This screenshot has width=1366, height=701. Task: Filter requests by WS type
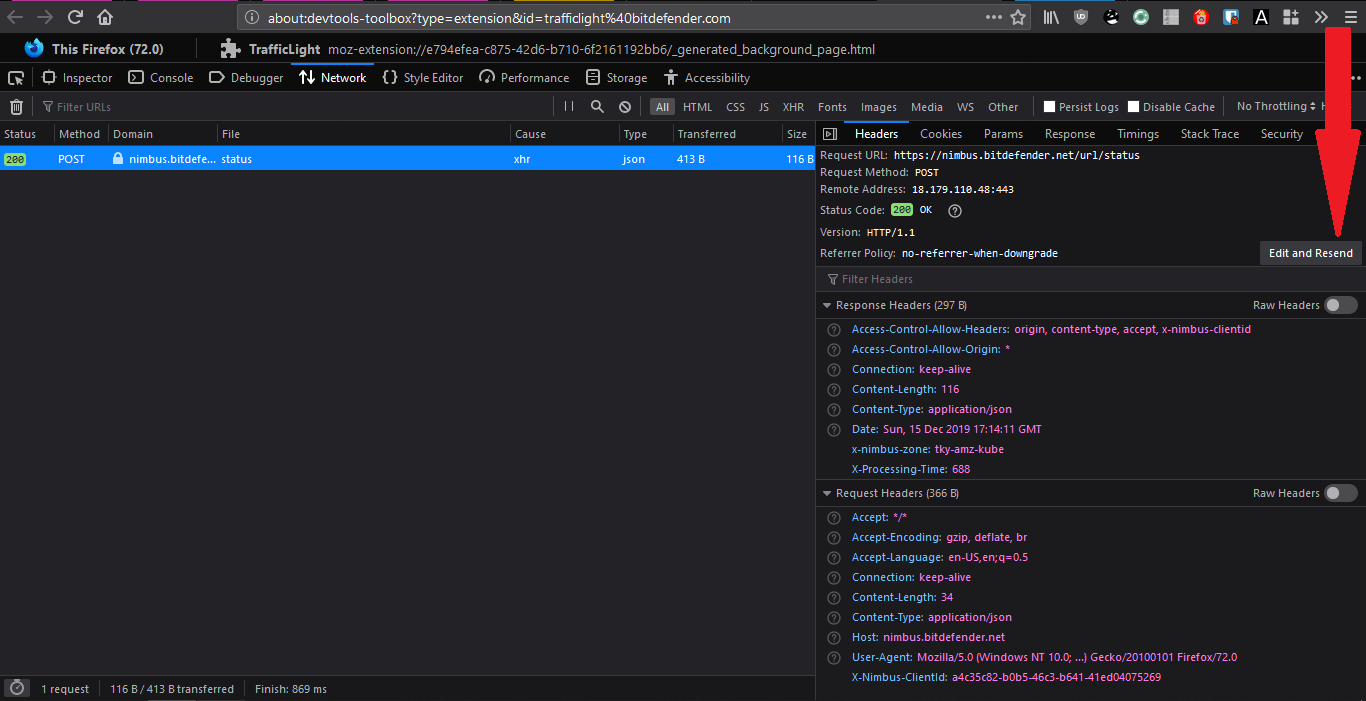pyautogui.click(x=965, y=107)
